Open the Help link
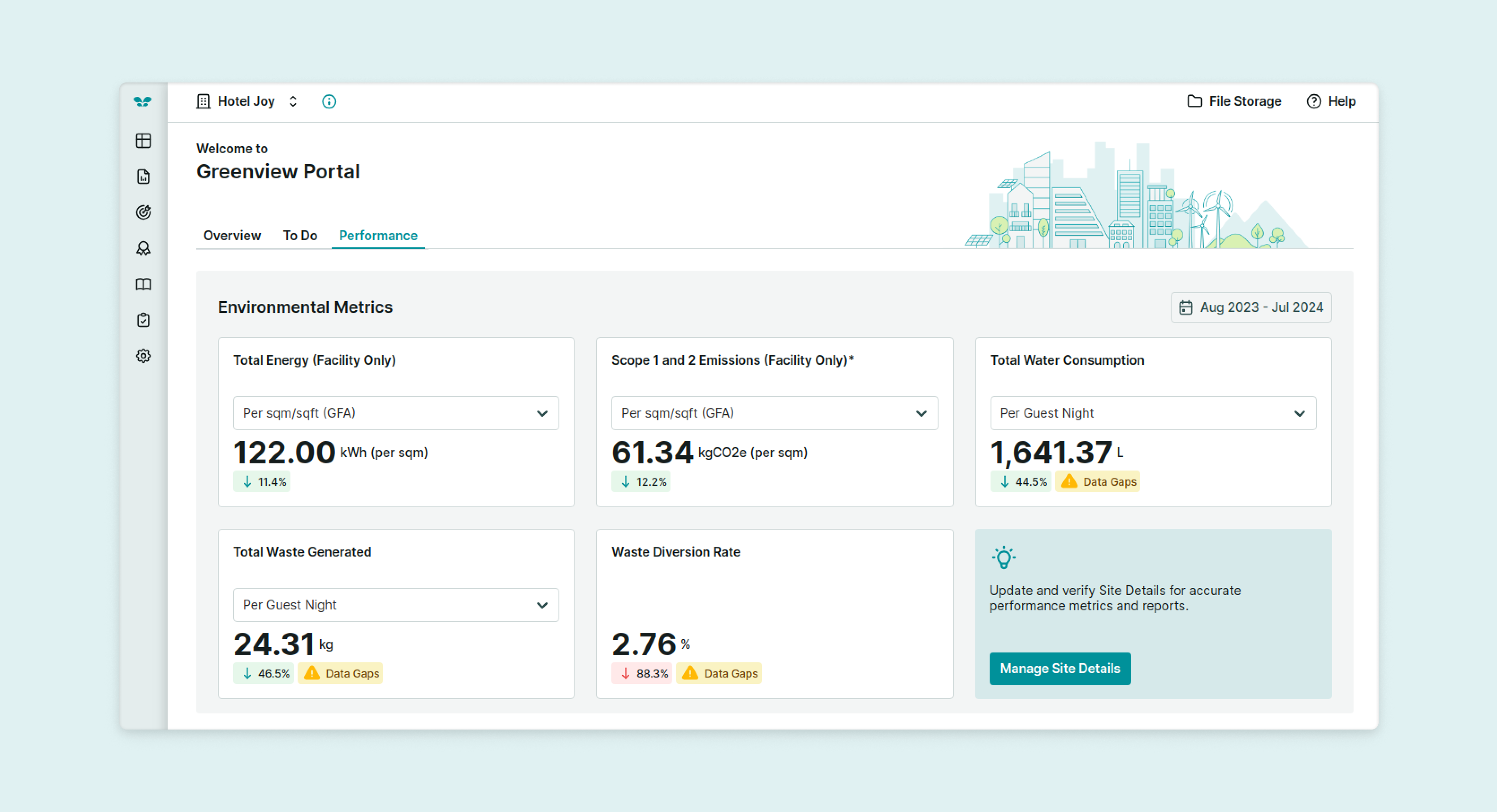This screenshot has width=1497, height=812. point(1331,101)
